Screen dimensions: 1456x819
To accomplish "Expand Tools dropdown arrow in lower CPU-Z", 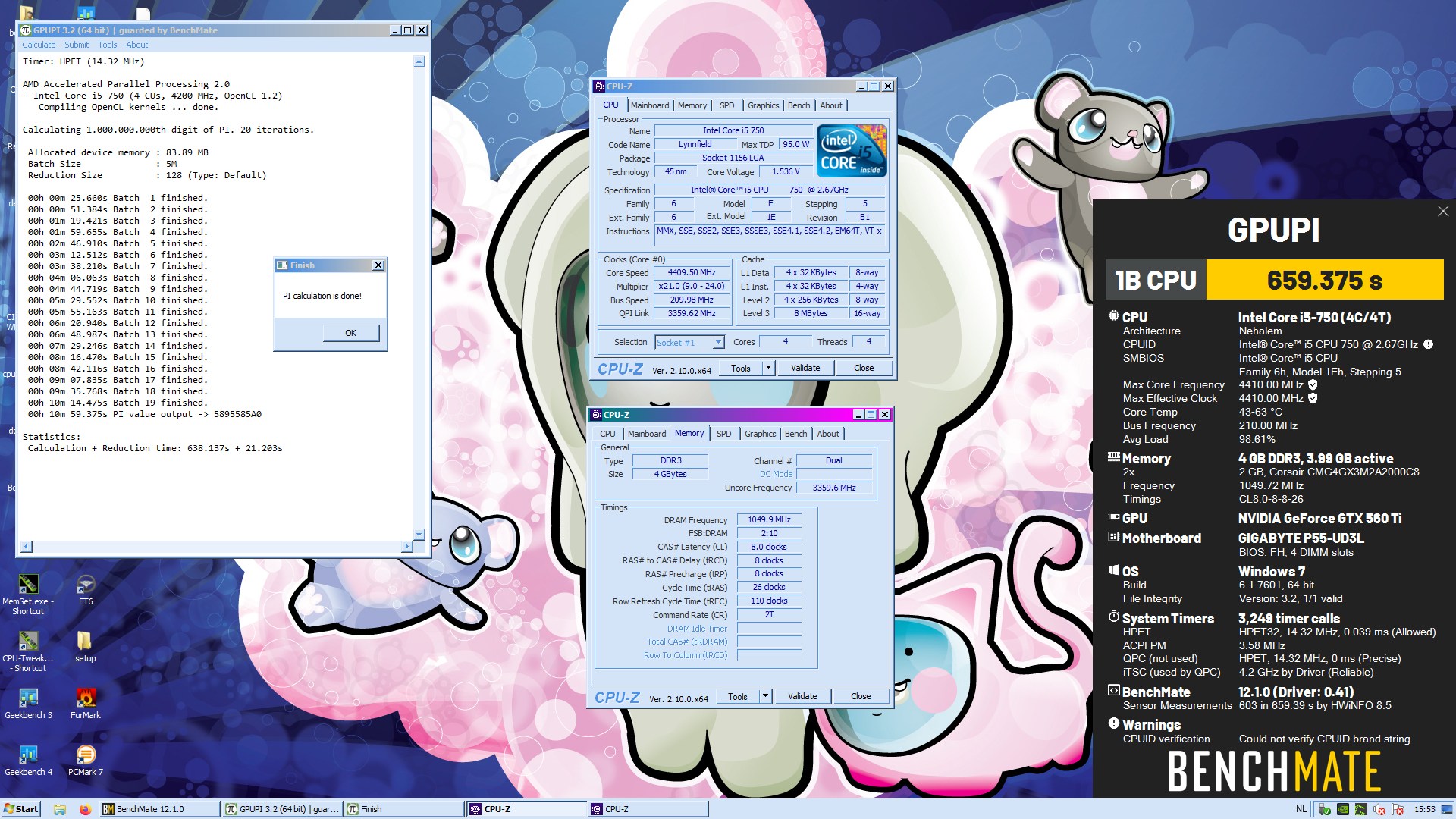I will [x=765, y=696].
